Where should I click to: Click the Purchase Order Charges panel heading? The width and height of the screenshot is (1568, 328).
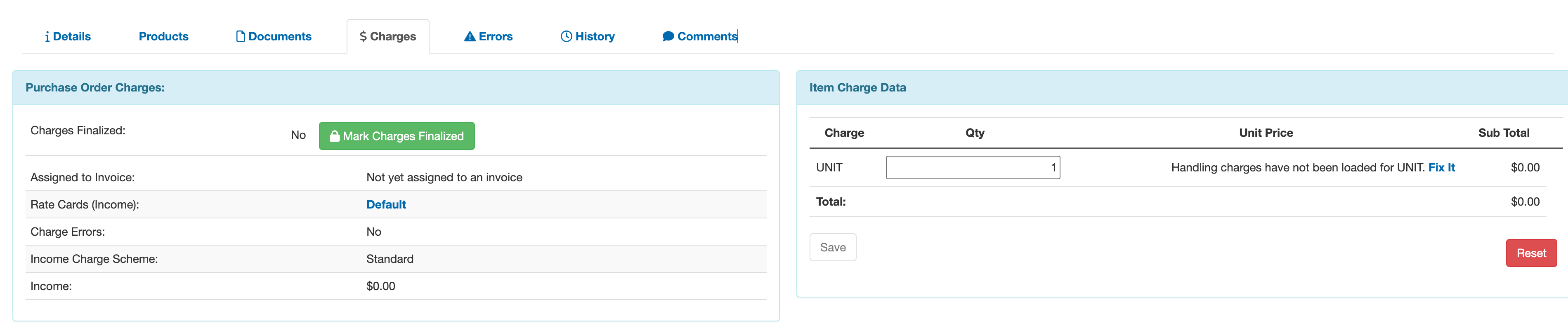click(x=95, y=87)
